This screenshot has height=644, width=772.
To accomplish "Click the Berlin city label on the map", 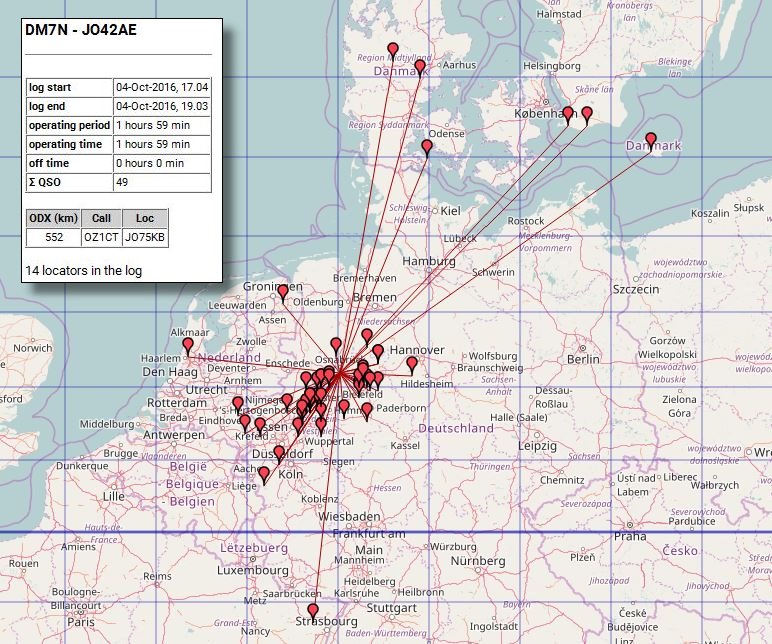I will tap(582, 359).
